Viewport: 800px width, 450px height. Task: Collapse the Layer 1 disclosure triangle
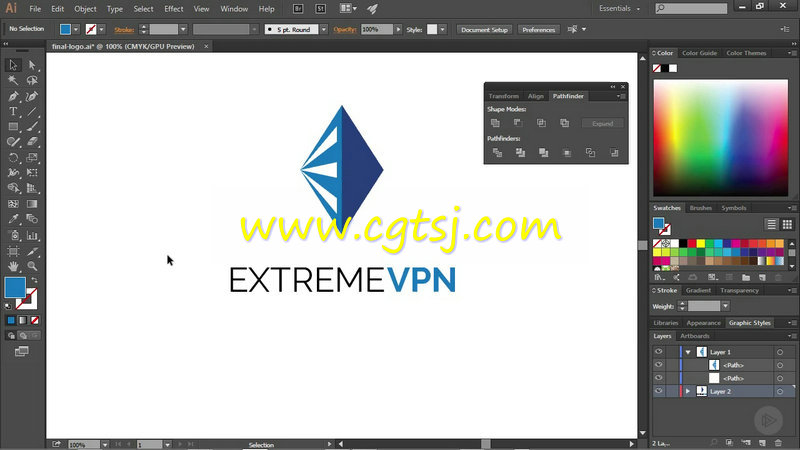pos(688,352)
